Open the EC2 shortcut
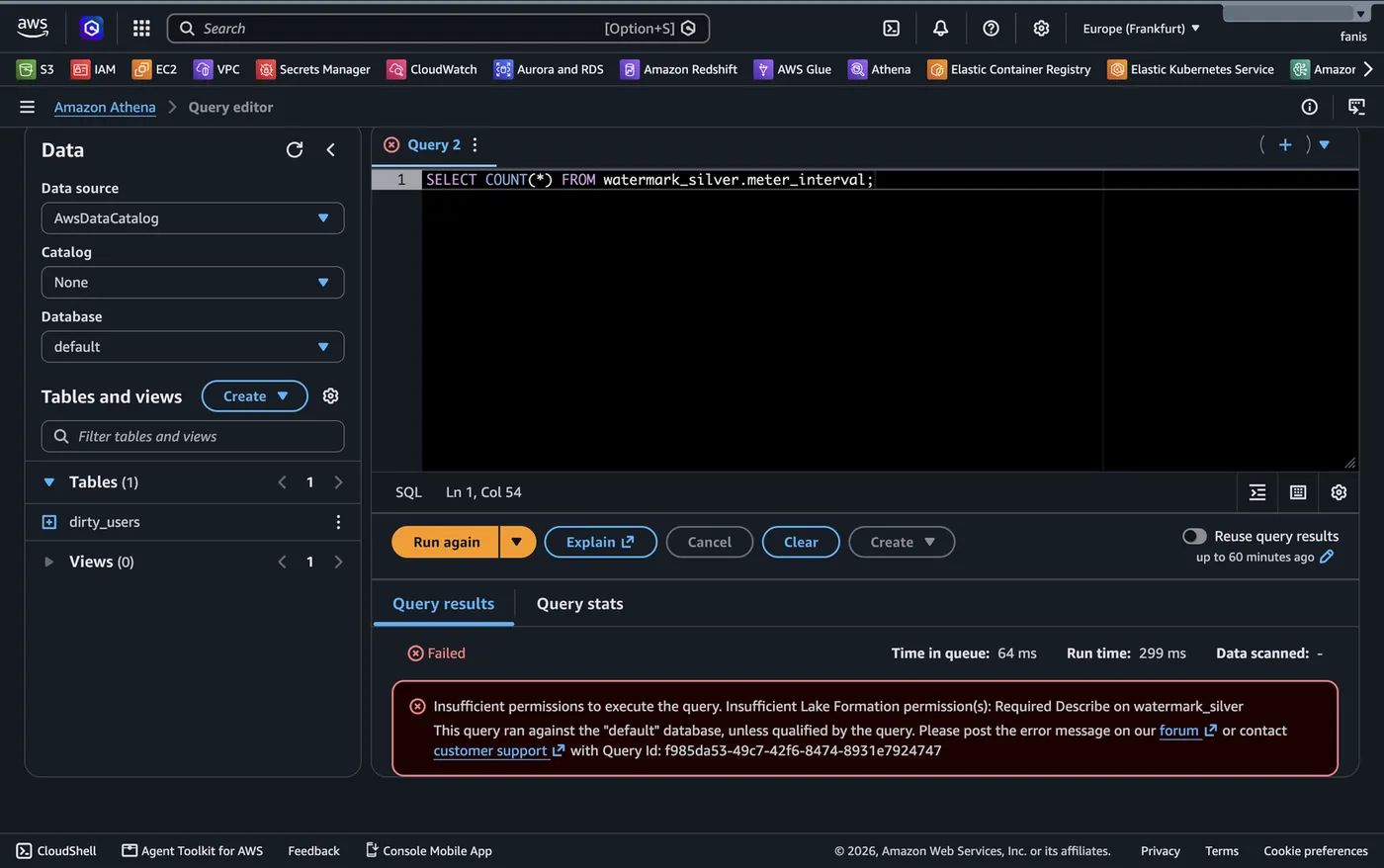This screenshot has height=868, width=1384. [x=154, y=69]
